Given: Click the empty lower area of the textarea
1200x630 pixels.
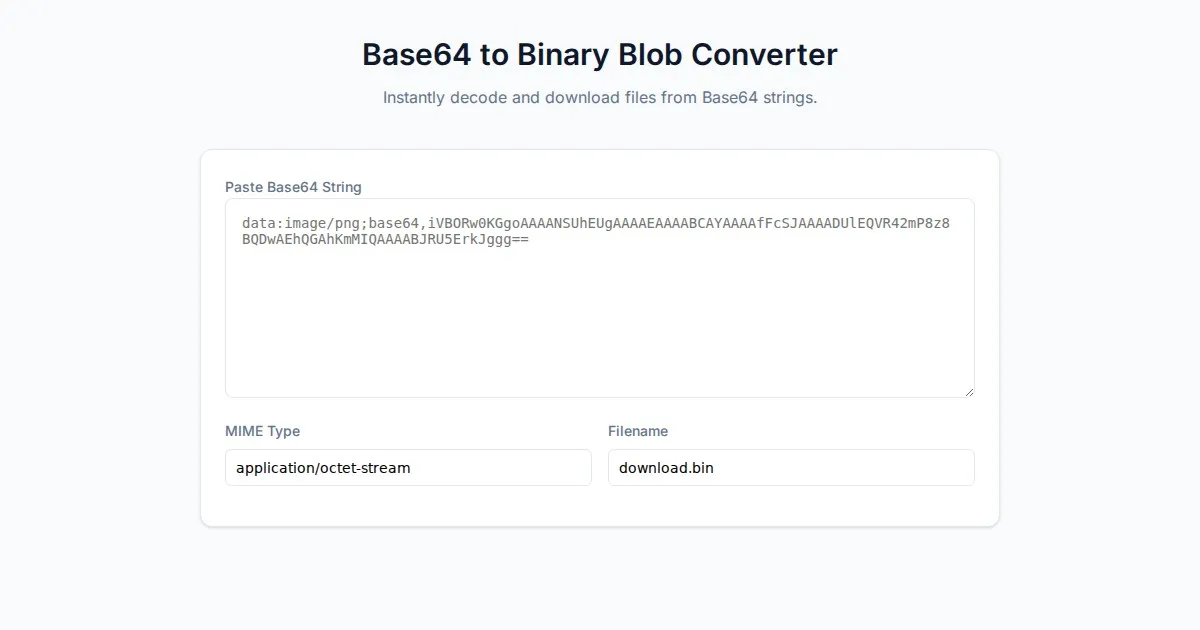Looking at the screenshot, I should [600, 340].
